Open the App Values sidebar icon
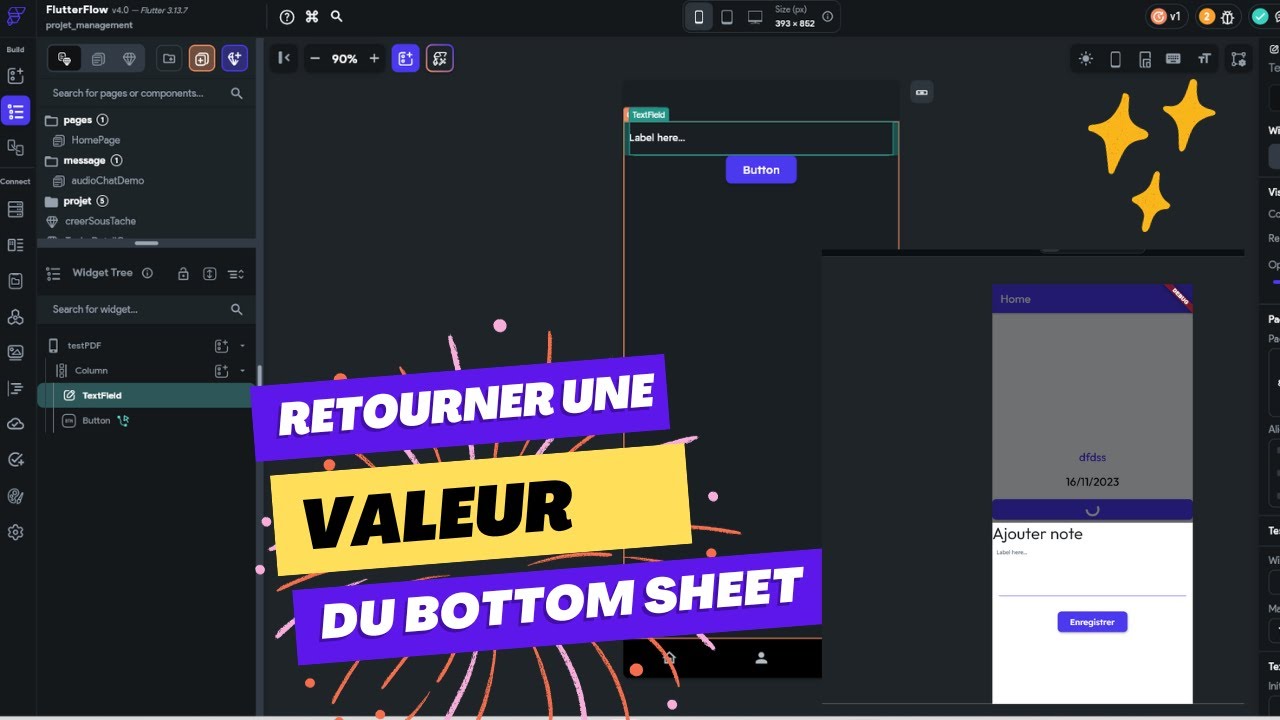The image size is (1280, 720). point(15,281)
